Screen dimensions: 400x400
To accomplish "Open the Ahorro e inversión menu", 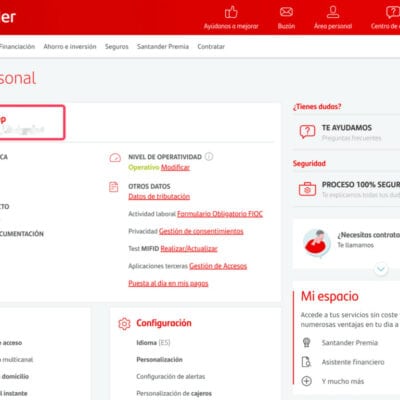I will 70,47.
